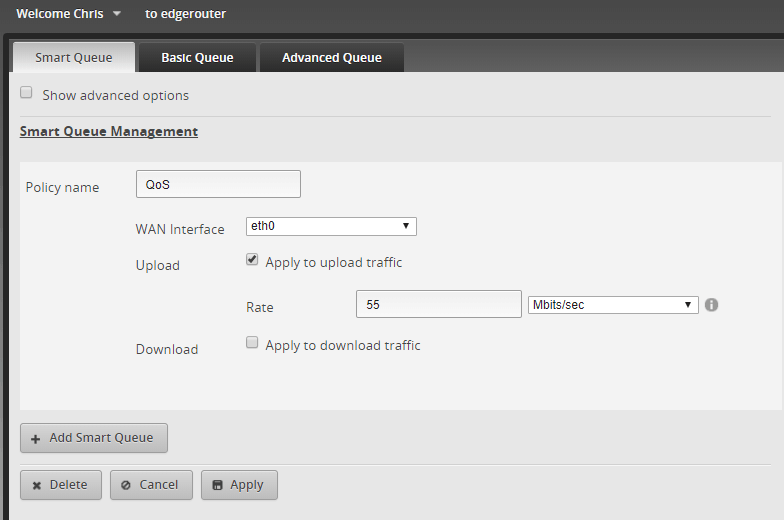
Task: Focus the upload Rate input field
Action: tap(438, 305)
